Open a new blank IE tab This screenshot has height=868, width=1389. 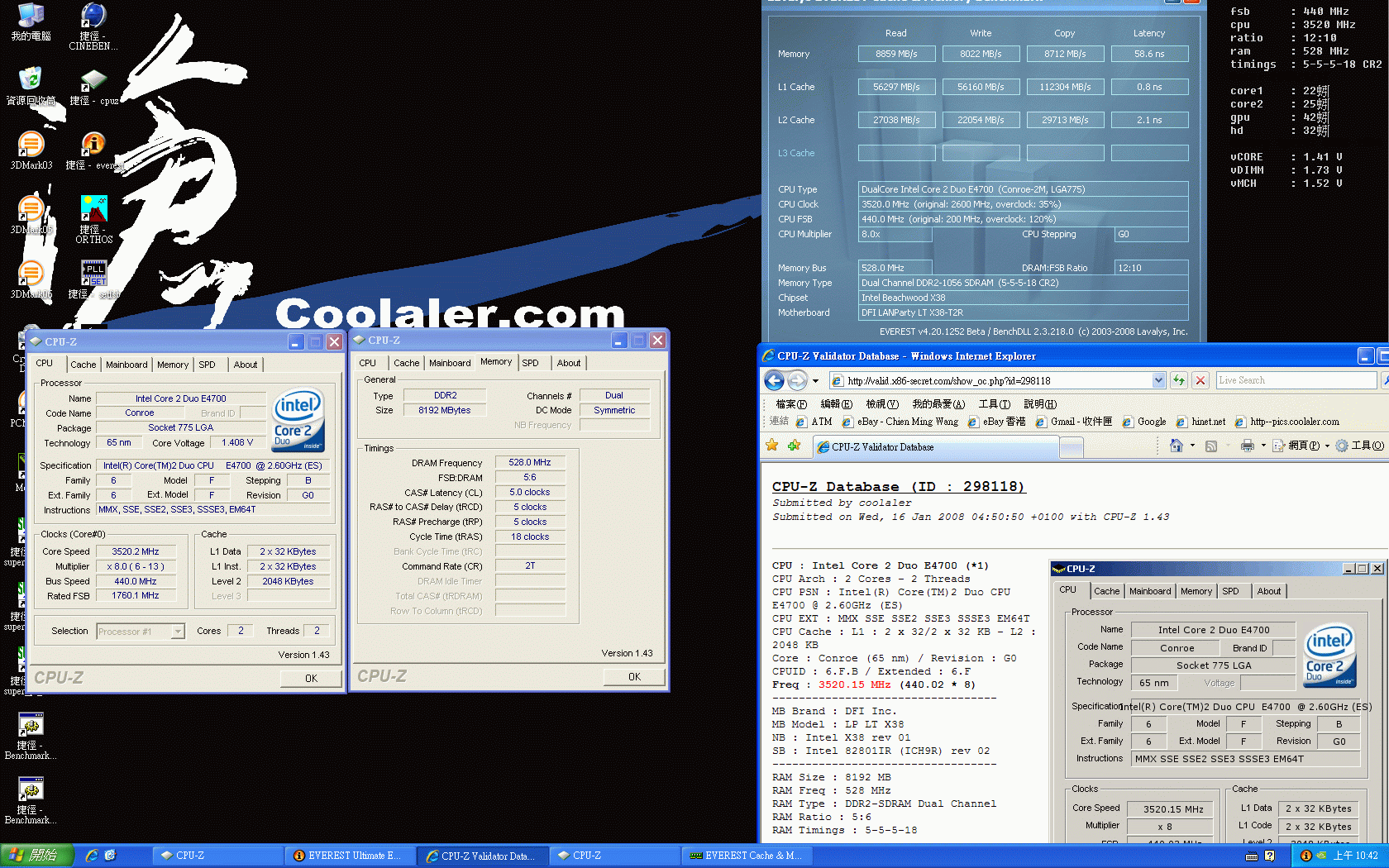click(x=1072, y=447)
